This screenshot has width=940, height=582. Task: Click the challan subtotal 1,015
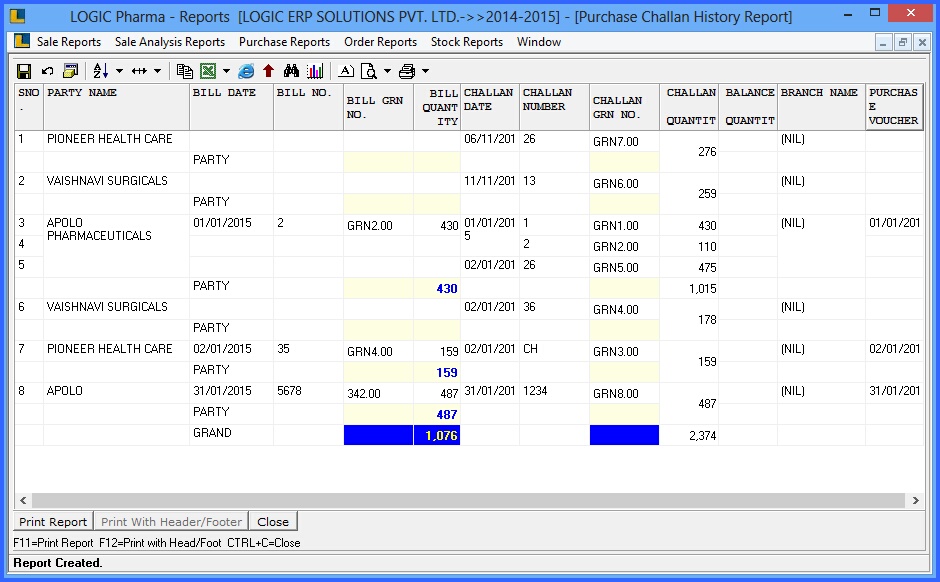703,289
